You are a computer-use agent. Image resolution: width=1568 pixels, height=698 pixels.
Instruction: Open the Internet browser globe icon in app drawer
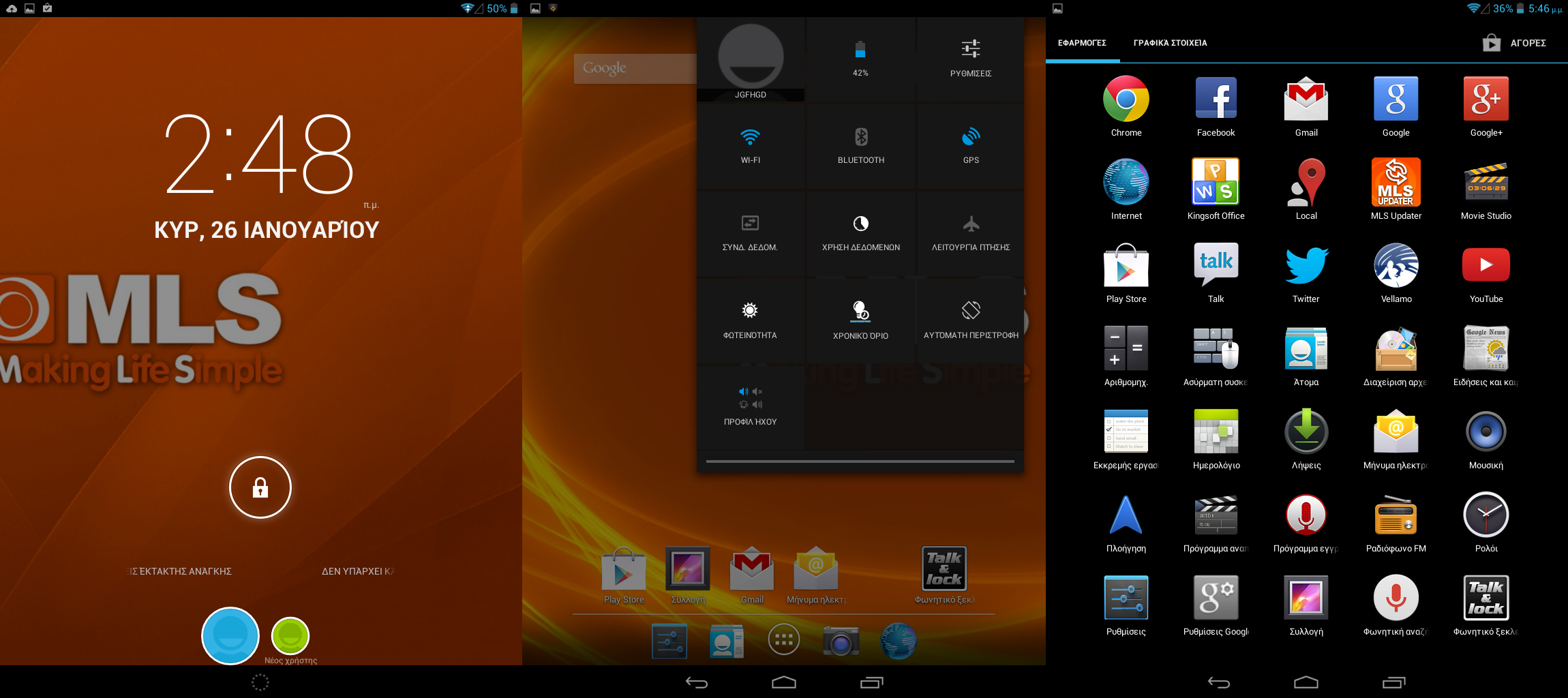tap(1126, 182)
